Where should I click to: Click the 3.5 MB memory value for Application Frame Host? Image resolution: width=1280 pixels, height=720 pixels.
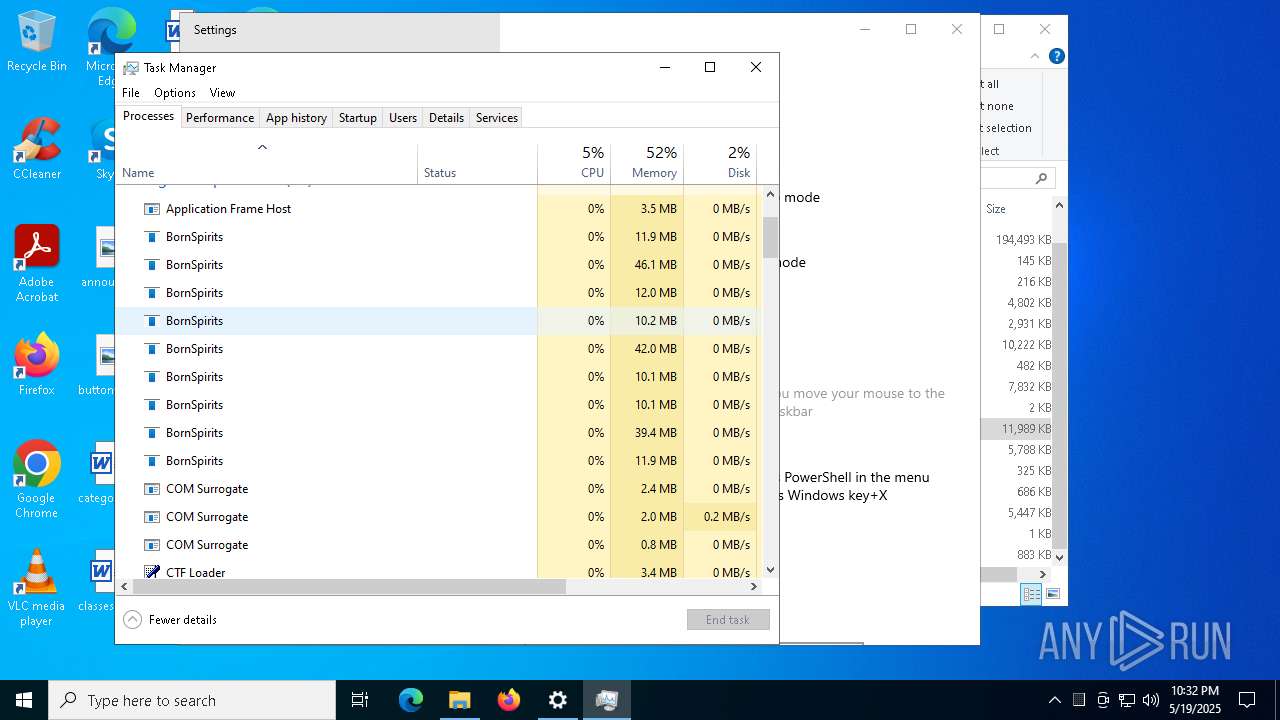pos(658,209)
